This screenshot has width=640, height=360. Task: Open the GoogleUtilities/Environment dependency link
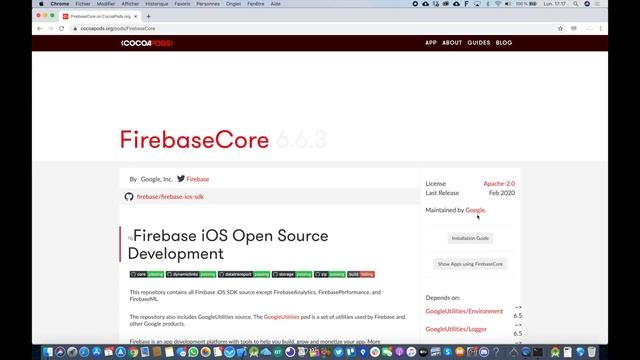point(464,311)
